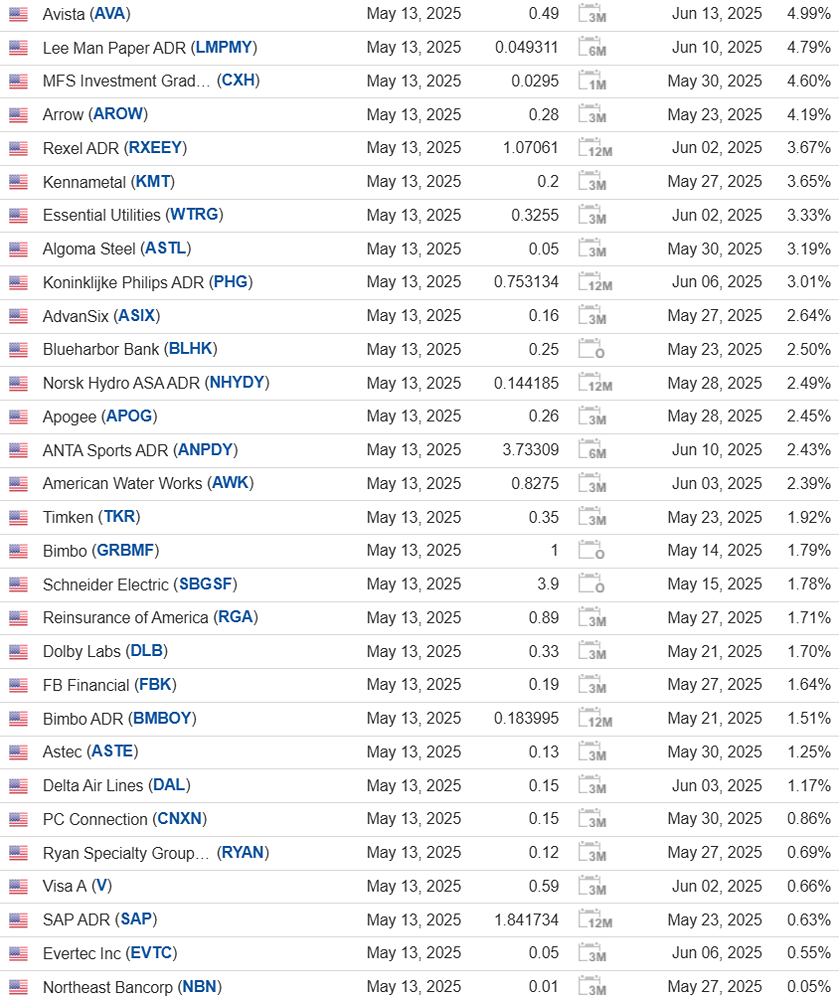
Task: Click the calendar icon in Schneider Electric row
Action: pos(591,584)
